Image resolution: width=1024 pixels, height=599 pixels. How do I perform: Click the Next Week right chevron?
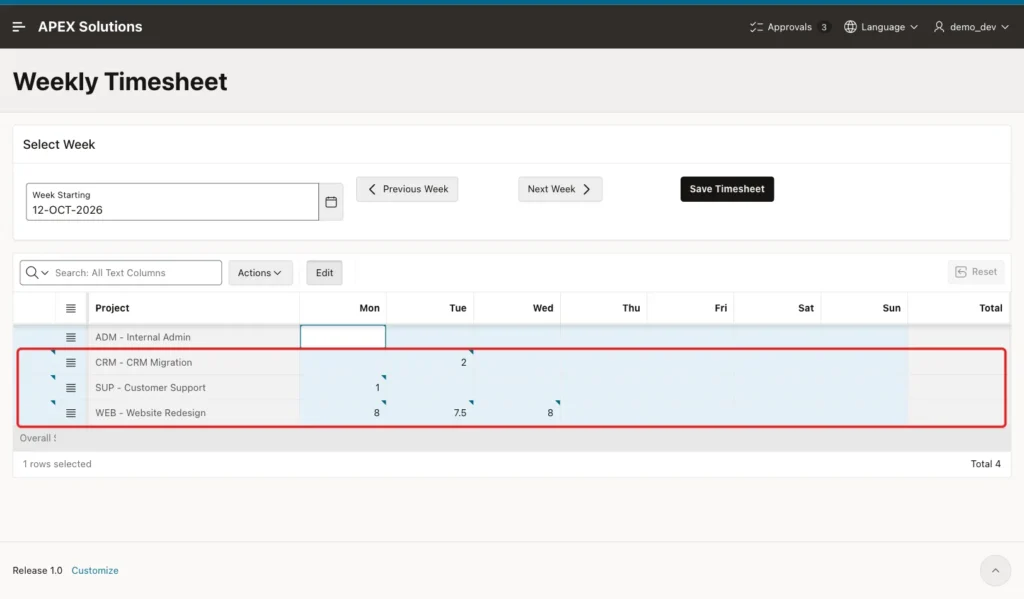pyautogui.click(x=586, y=189)
